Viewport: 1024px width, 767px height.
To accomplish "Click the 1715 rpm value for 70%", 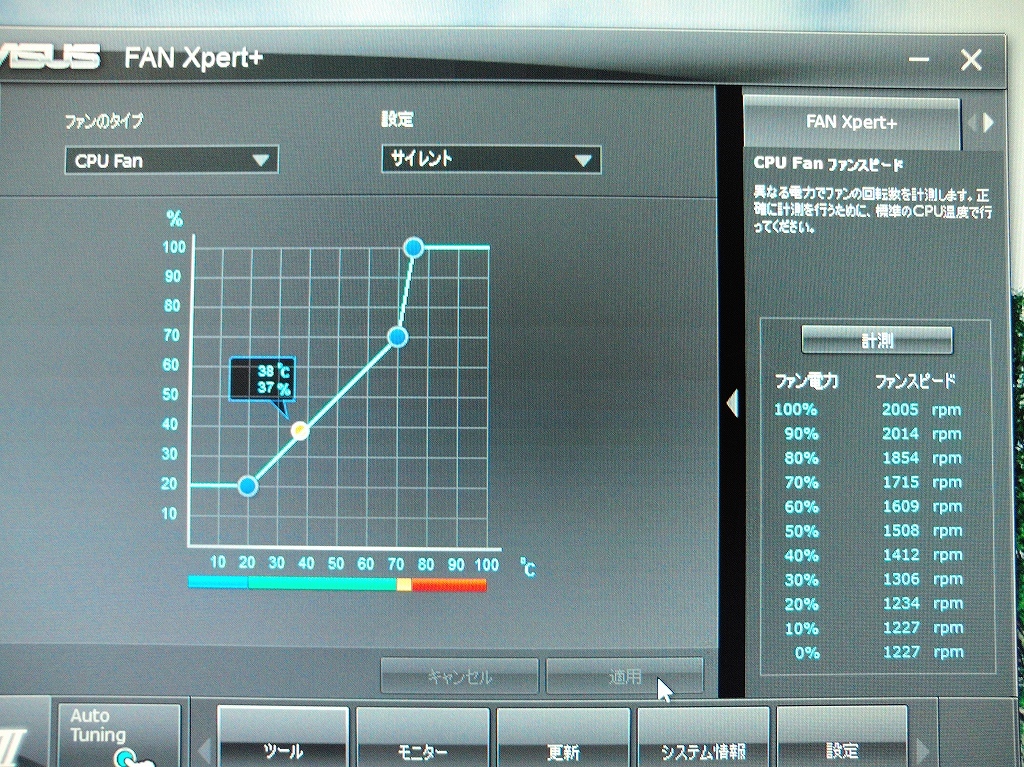I will click(921, 482).
